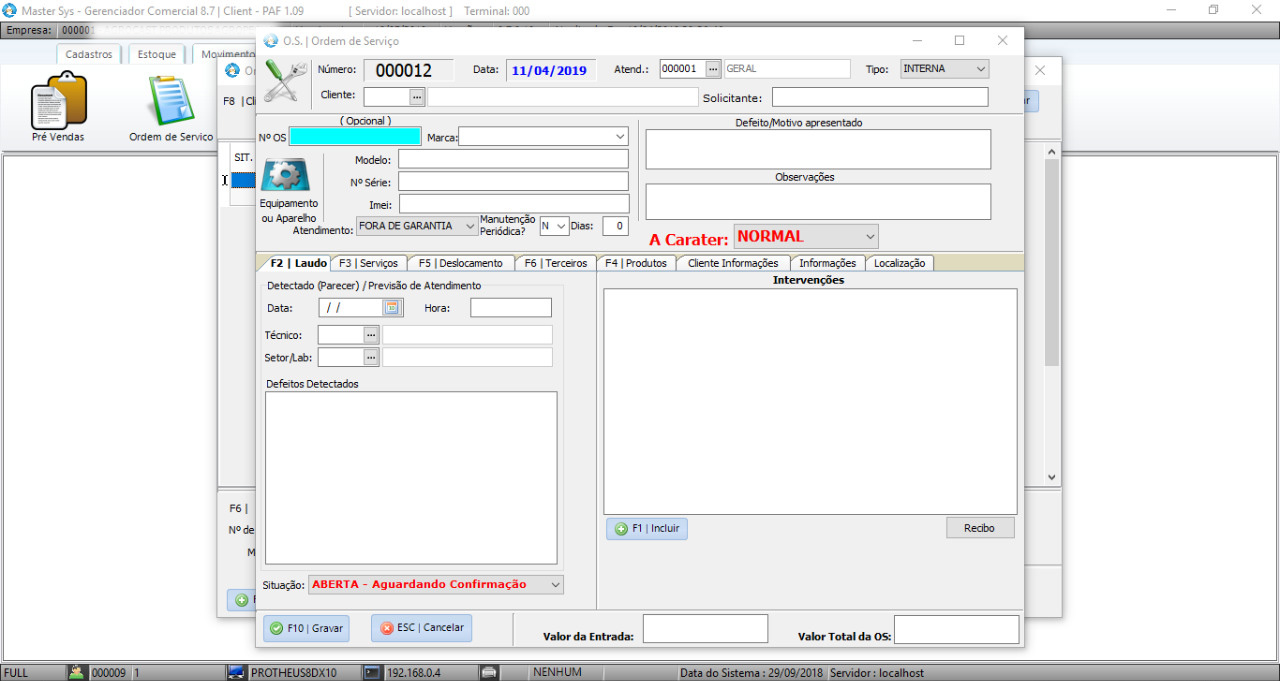The height and width of the screenshot is (681, 1280).
Task: Click the Recibo button
Action: tap(980, 528)
